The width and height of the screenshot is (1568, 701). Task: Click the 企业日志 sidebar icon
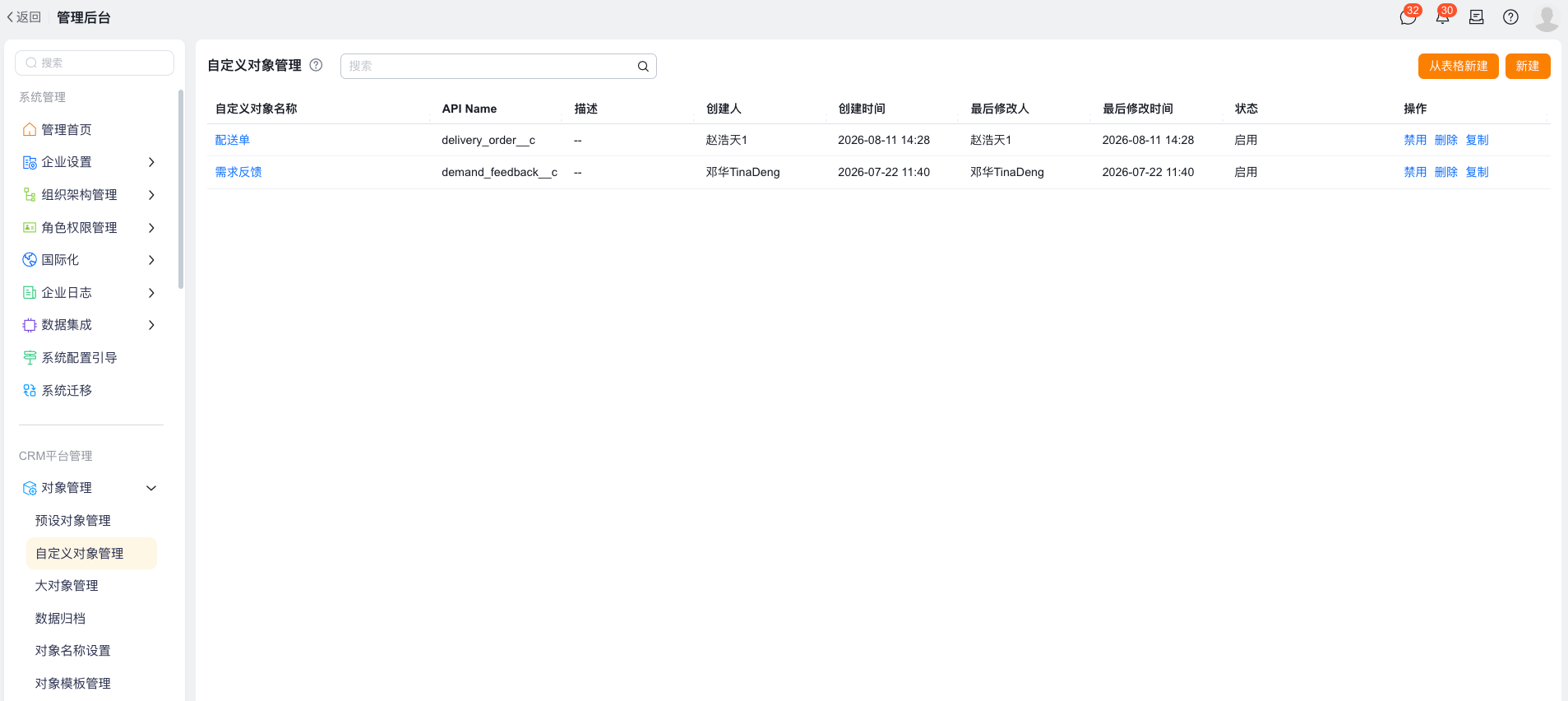click(x=30, y=293)
